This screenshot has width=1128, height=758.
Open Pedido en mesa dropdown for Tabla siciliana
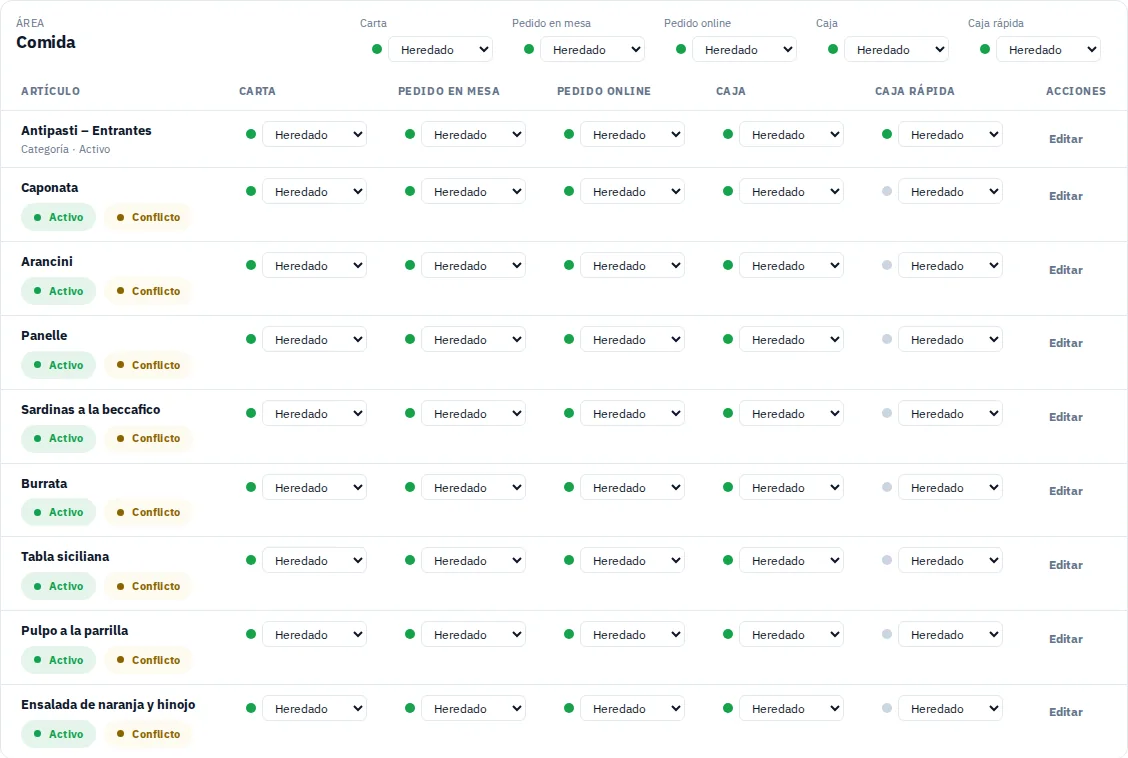[x=473, y=561]
